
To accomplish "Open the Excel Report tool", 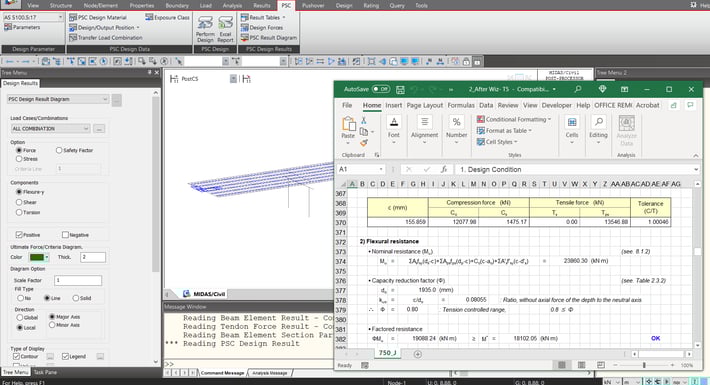I will click(x=225, y=29).
